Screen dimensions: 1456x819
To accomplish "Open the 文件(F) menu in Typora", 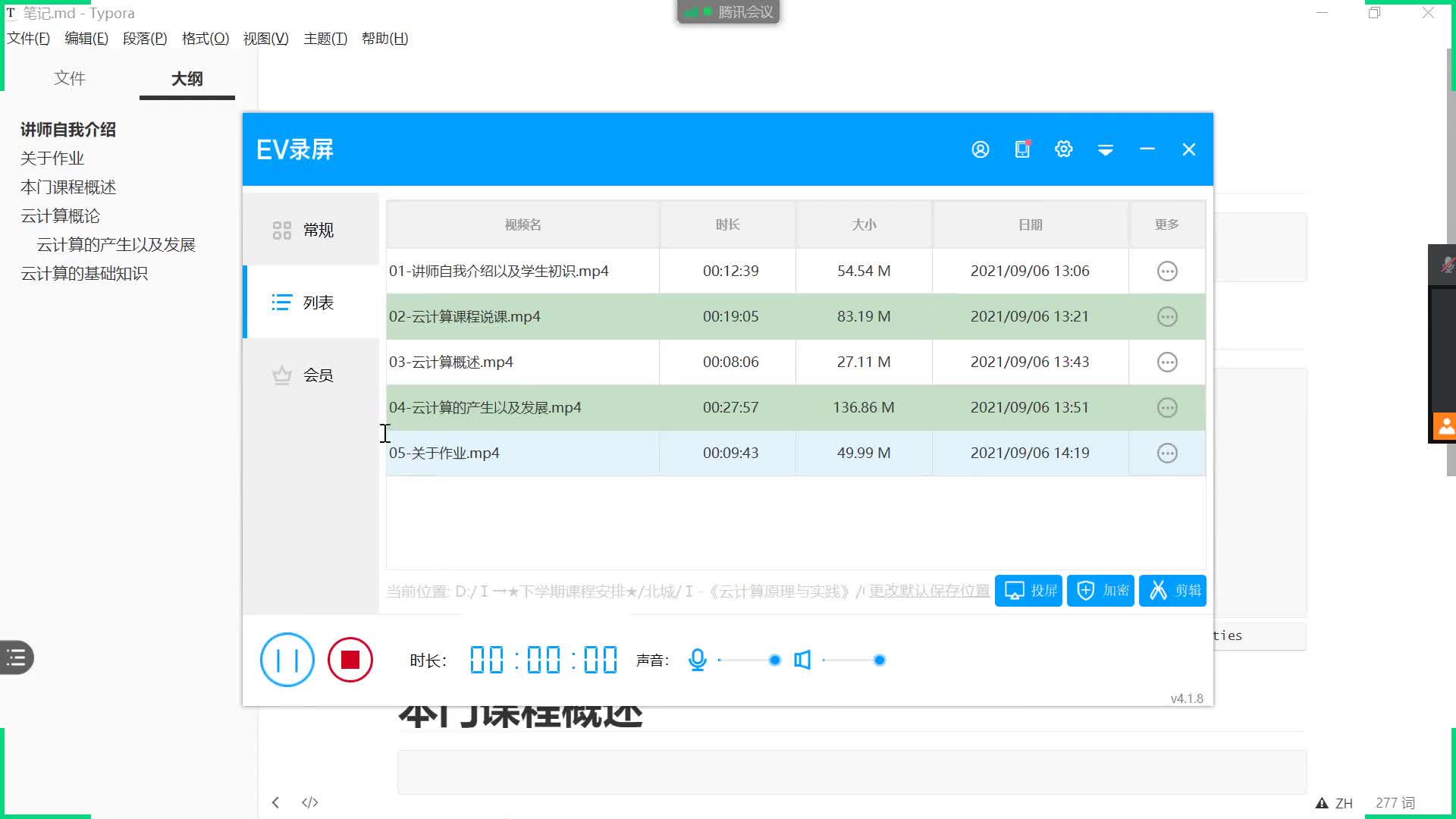I will point(28,39).
